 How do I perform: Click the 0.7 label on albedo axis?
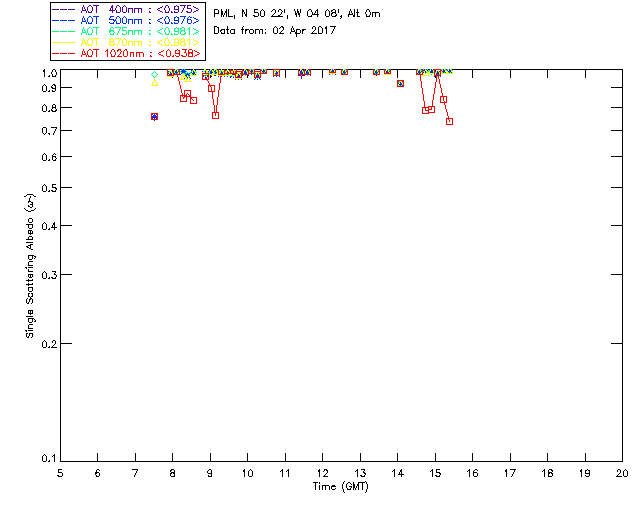click(49, 131)
